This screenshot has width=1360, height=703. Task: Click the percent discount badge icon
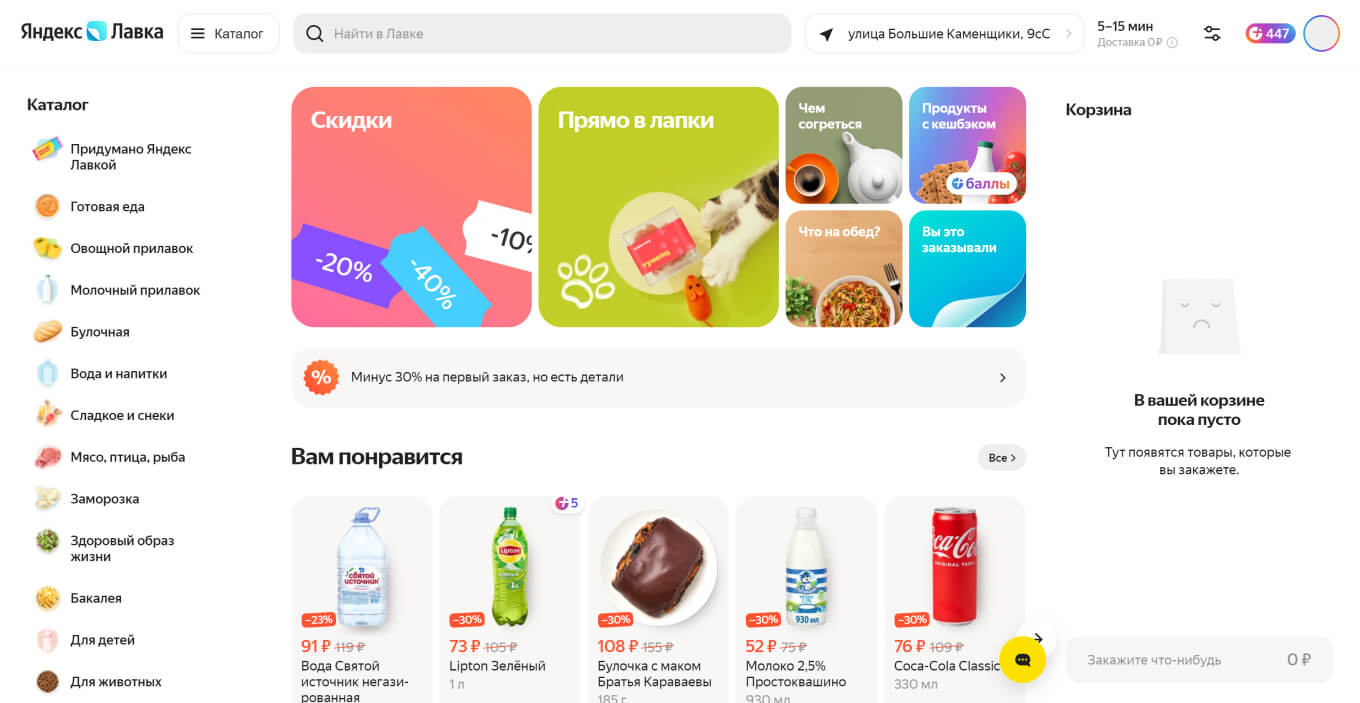point(321,378)
